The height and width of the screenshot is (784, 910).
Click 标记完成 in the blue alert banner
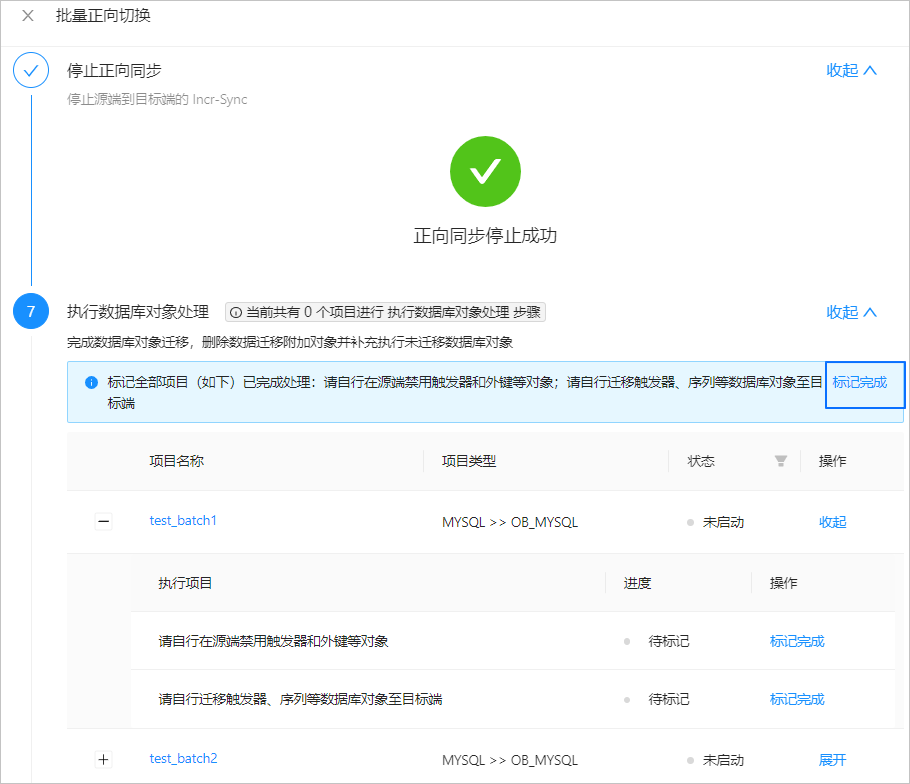[x=860, y=382]
